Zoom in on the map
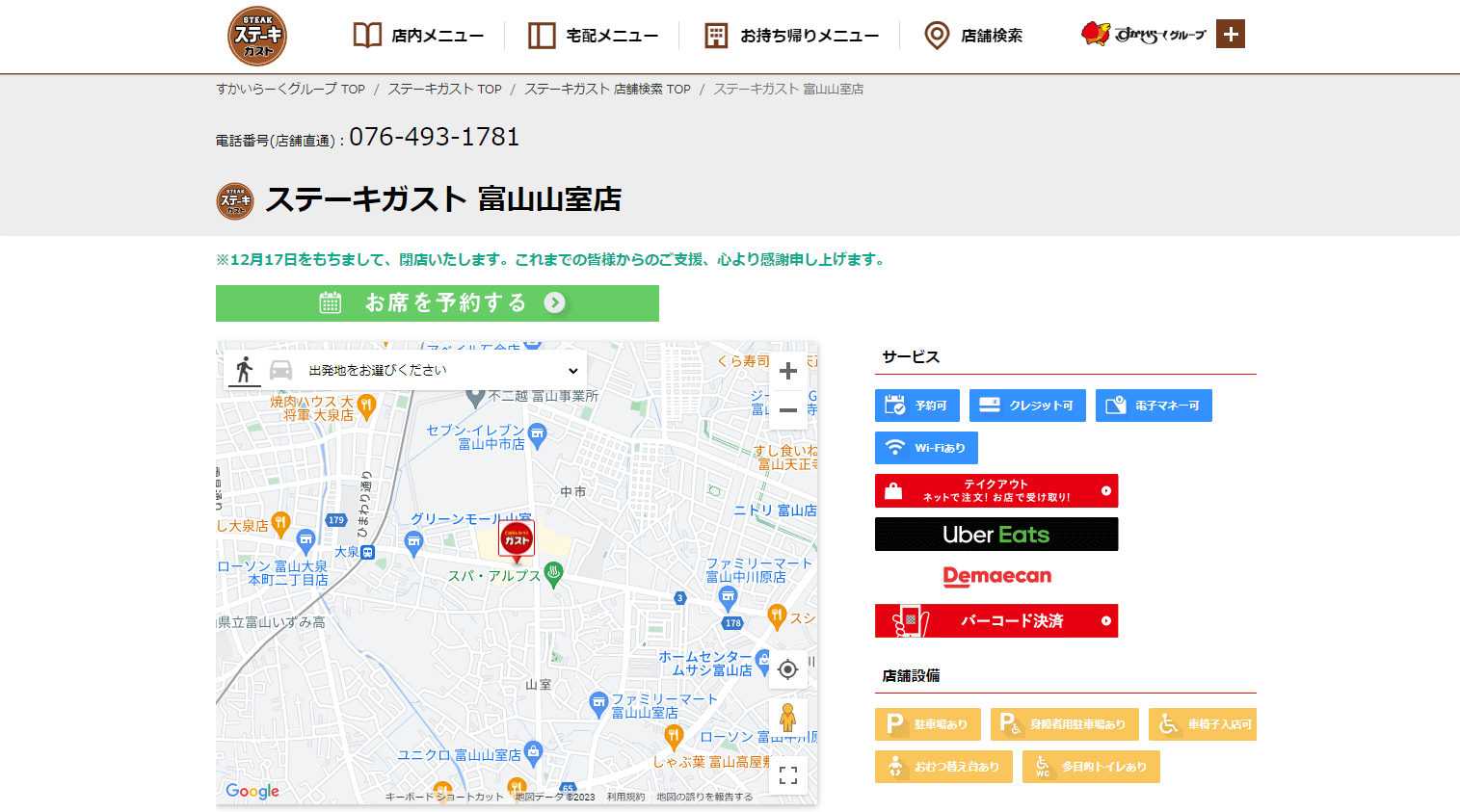1460x812 pixels. coord(787,371)
